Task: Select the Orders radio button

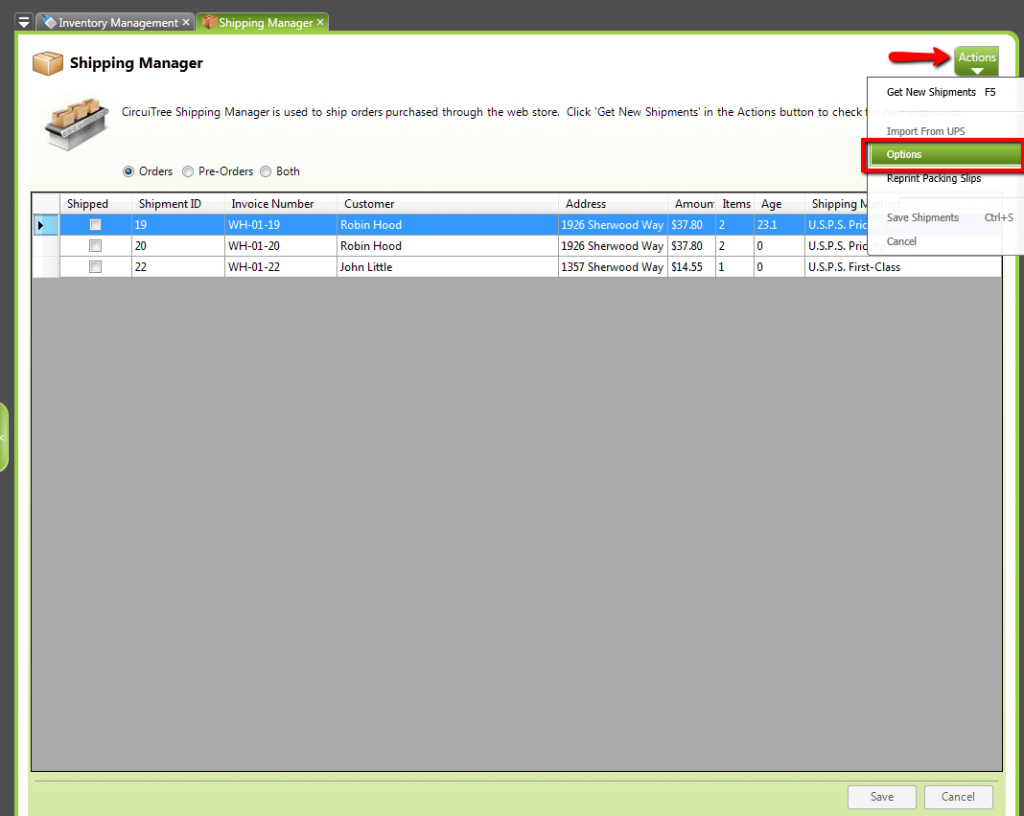Action: [131, 171]
